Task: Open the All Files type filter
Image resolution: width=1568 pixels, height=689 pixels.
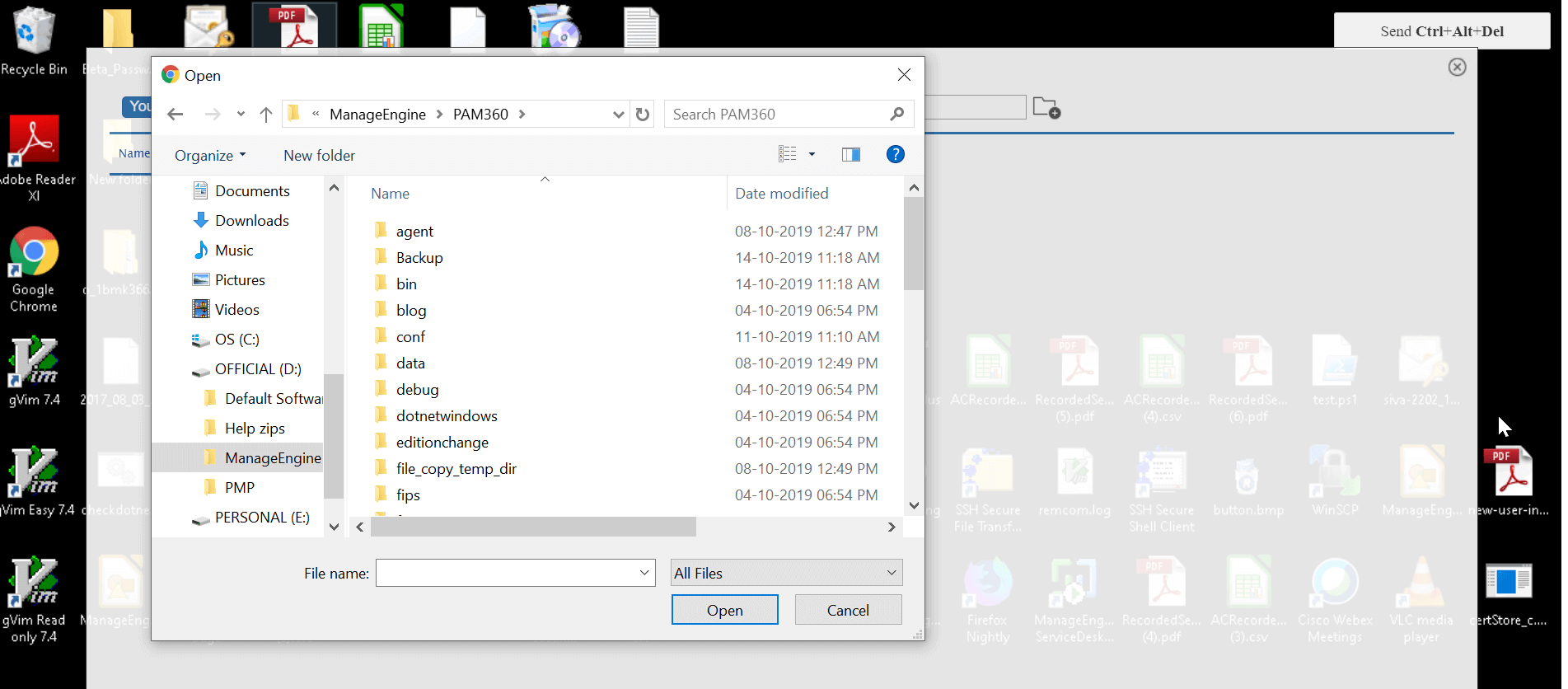Action: pyautogui.click(x=787, y=573)
